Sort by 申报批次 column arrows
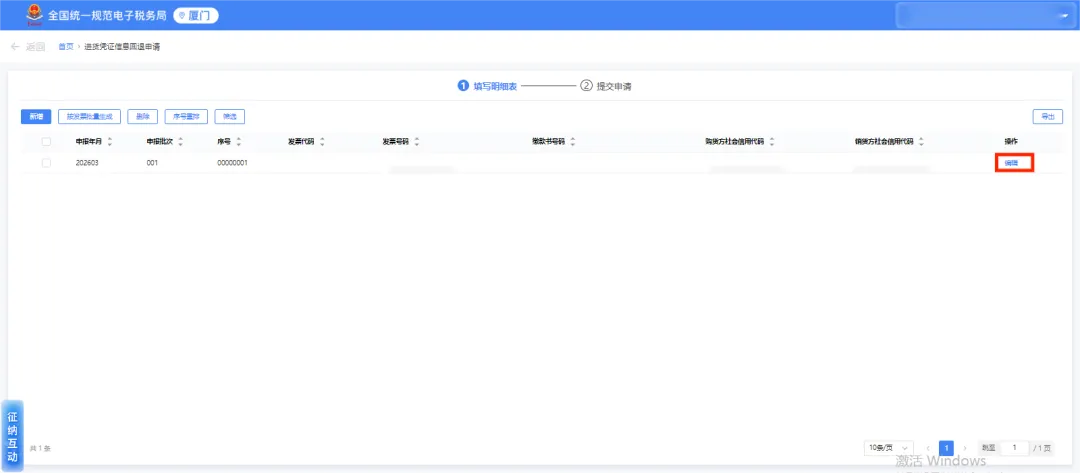The height and width of the screenshot is (473, 1080). [180, 142]
